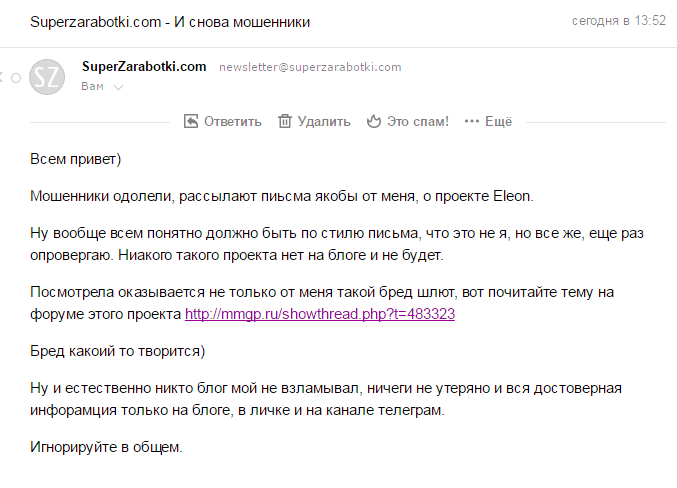This screenshot has width=677, height=488.
Task: Click the Игнорируйте в общем closing line
Action: [106, 447]
